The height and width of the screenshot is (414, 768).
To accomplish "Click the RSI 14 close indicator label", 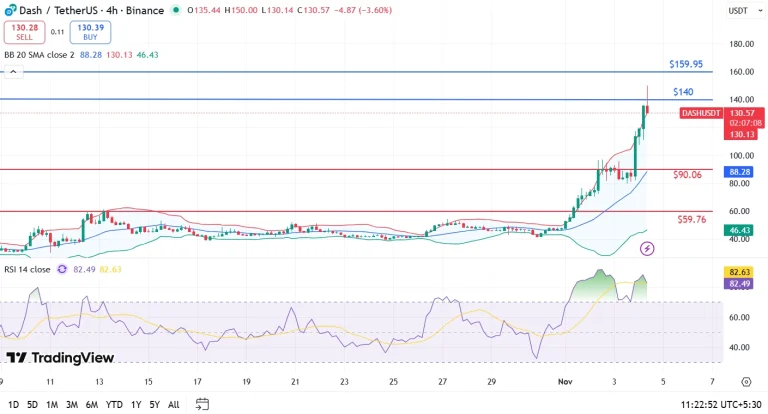I will [27, 269].
